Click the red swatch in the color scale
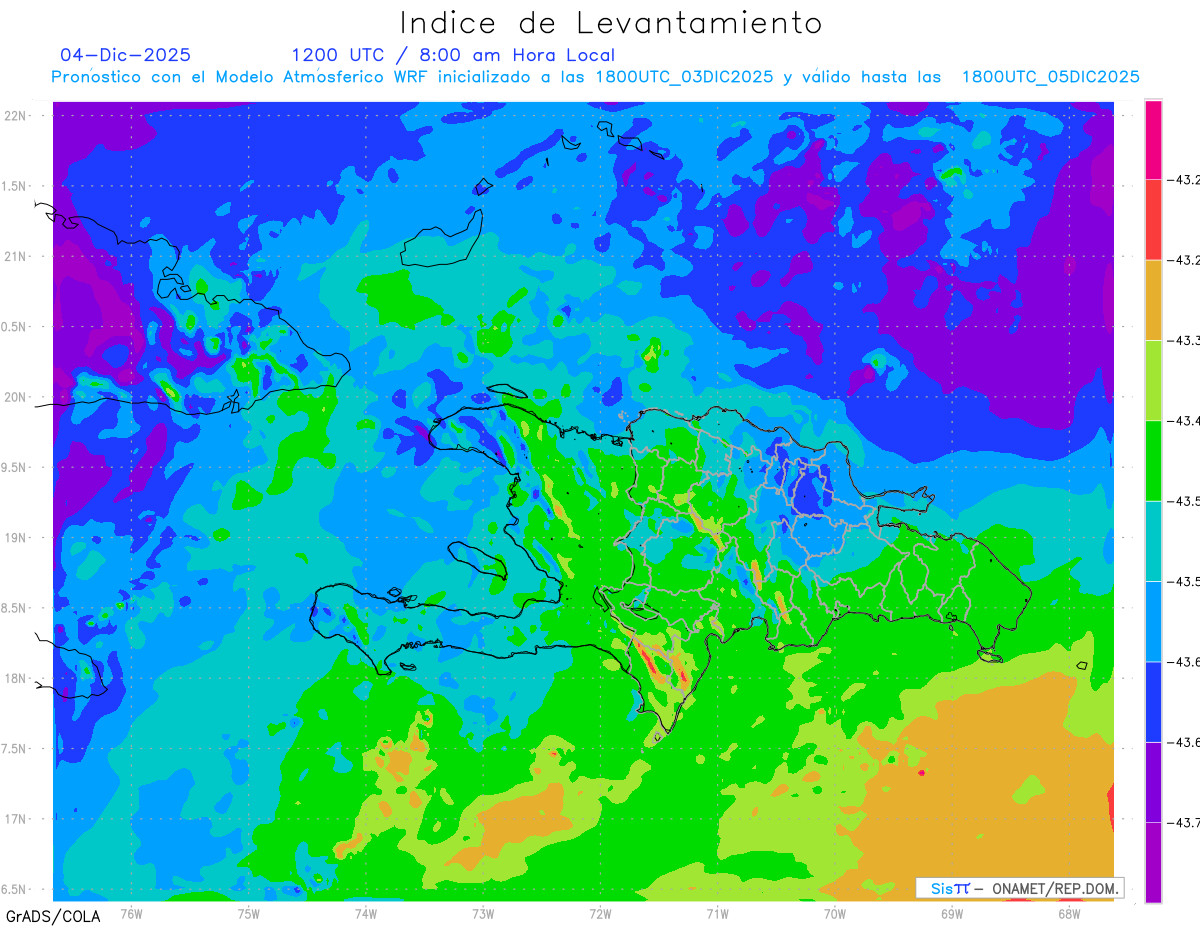The height and width of the screenshot is (927, 1200). coord(1153,220)
